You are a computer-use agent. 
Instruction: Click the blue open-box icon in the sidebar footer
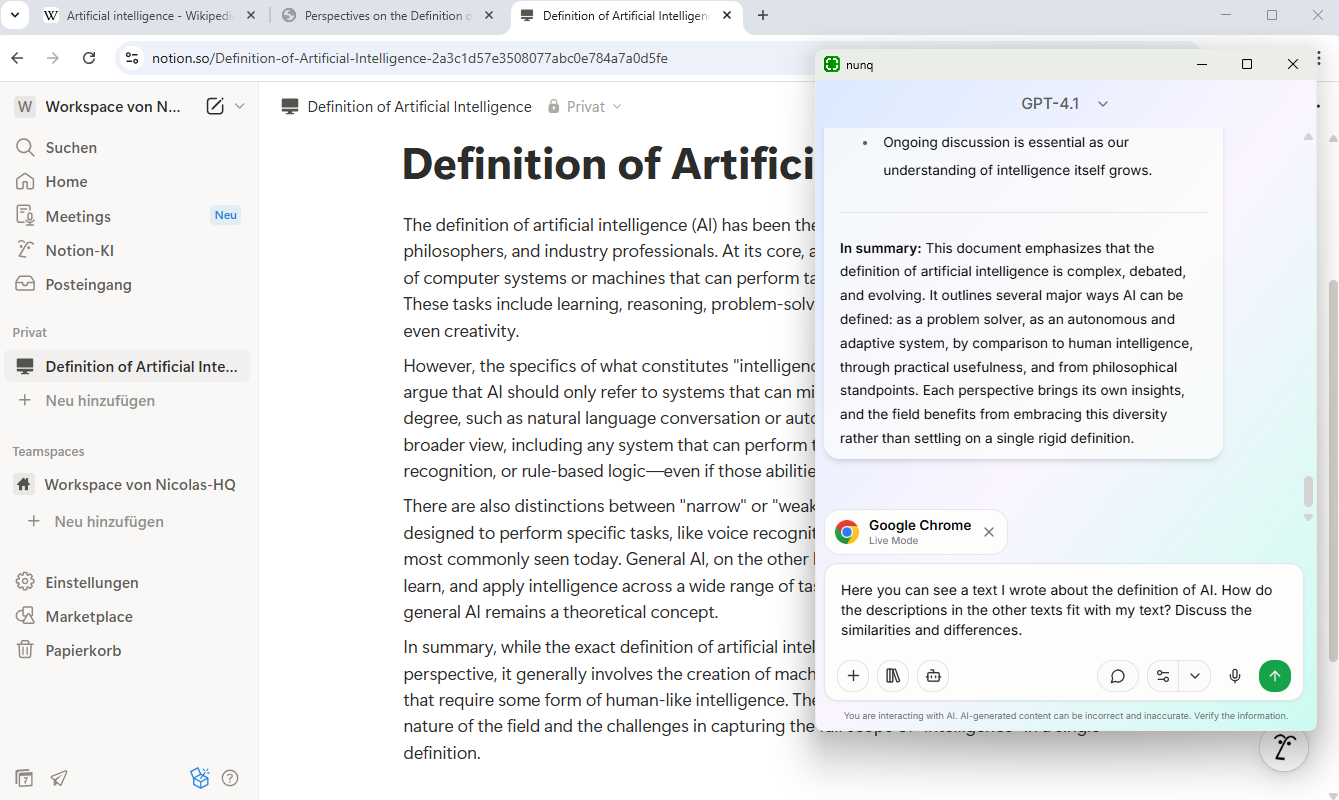tap(200, 778)
